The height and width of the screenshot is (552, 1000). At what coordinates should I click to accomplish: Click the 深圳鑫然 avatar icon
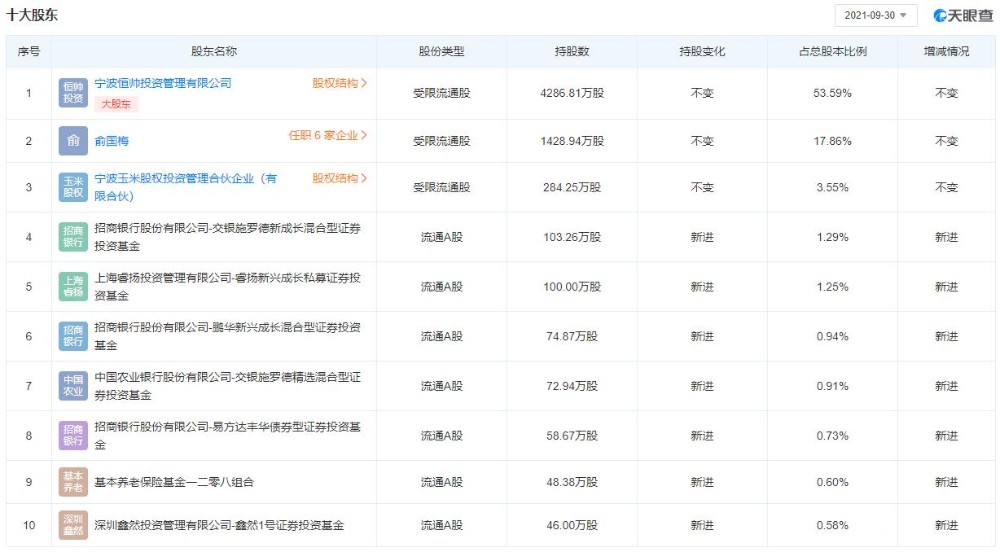(x=73, y=525)
